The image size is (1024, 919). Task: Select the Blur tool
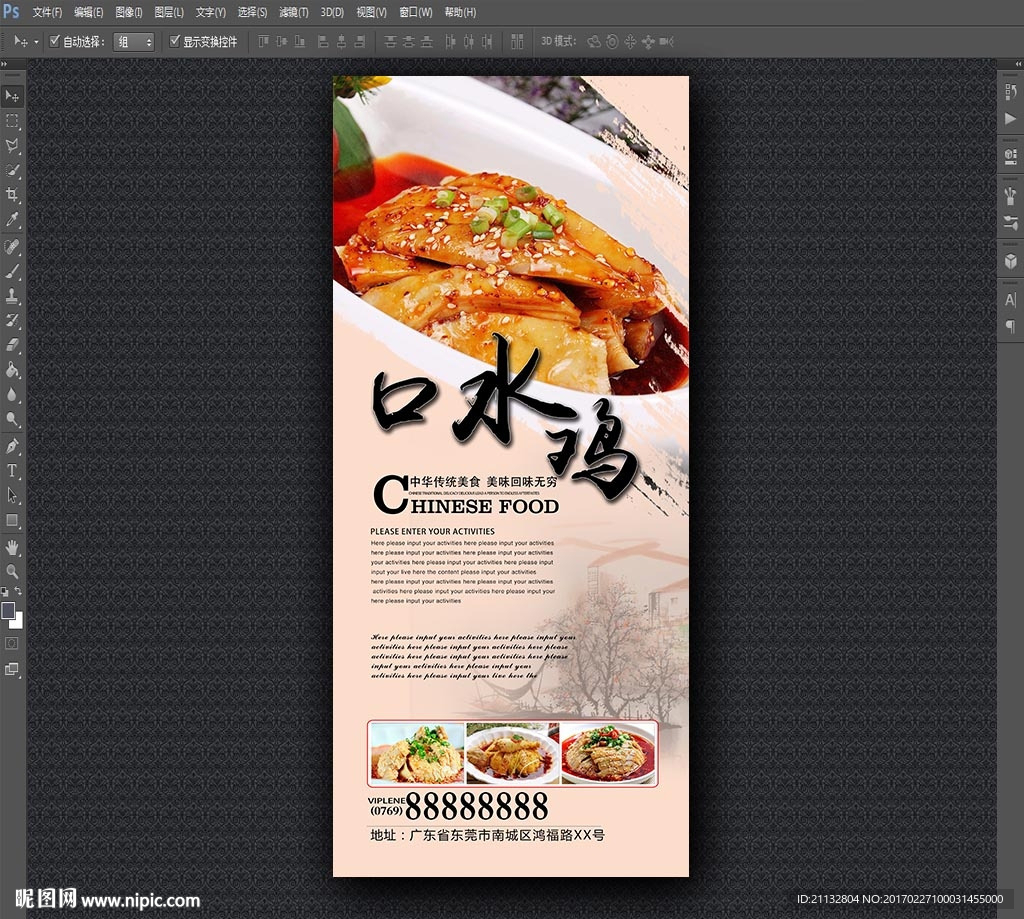(12, 395)
